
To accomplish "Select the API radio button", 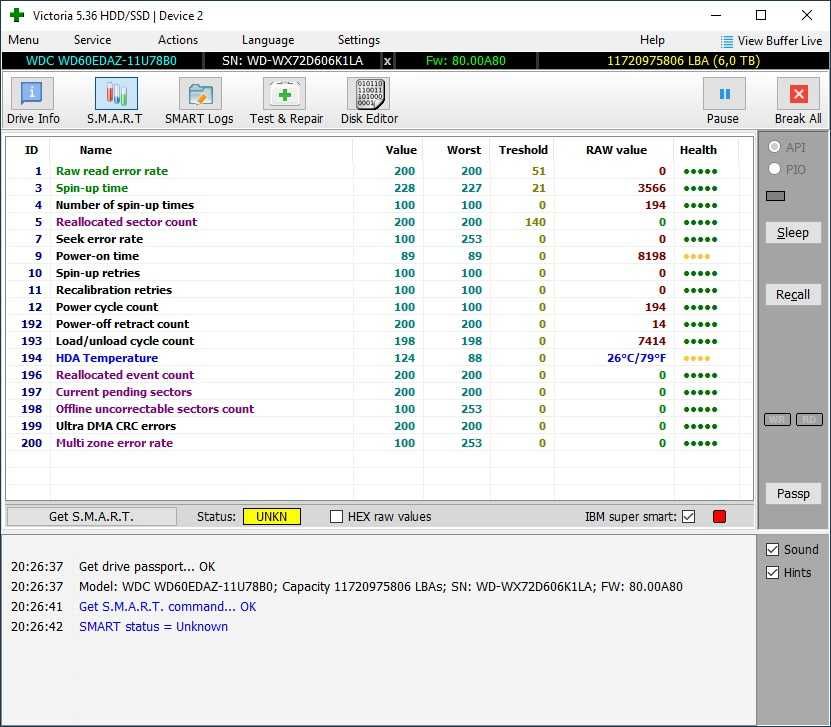I will pyautogui.click(x=774, y=147).
